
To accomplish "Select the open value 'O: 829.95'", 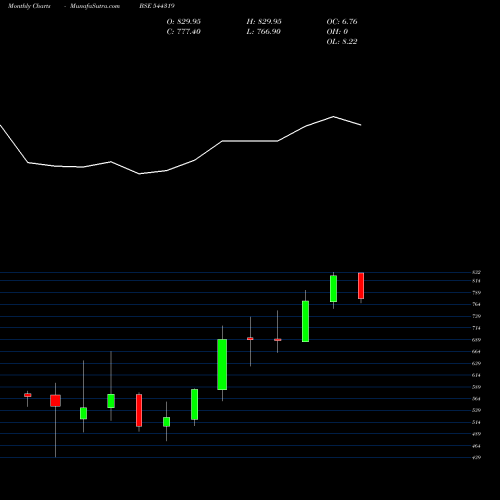I will [184, 22].
